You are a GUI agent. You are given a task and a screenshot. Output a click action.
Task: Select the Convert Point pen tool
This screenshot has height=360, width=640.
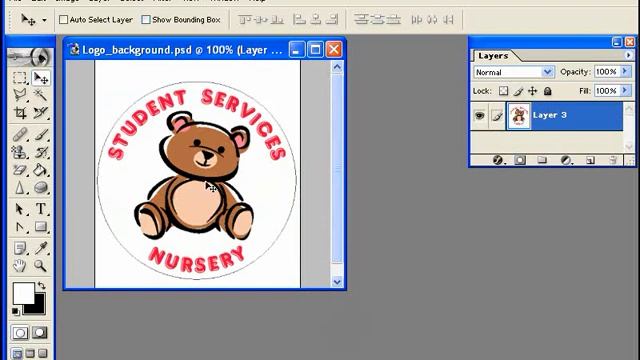[x=19, y=227]
